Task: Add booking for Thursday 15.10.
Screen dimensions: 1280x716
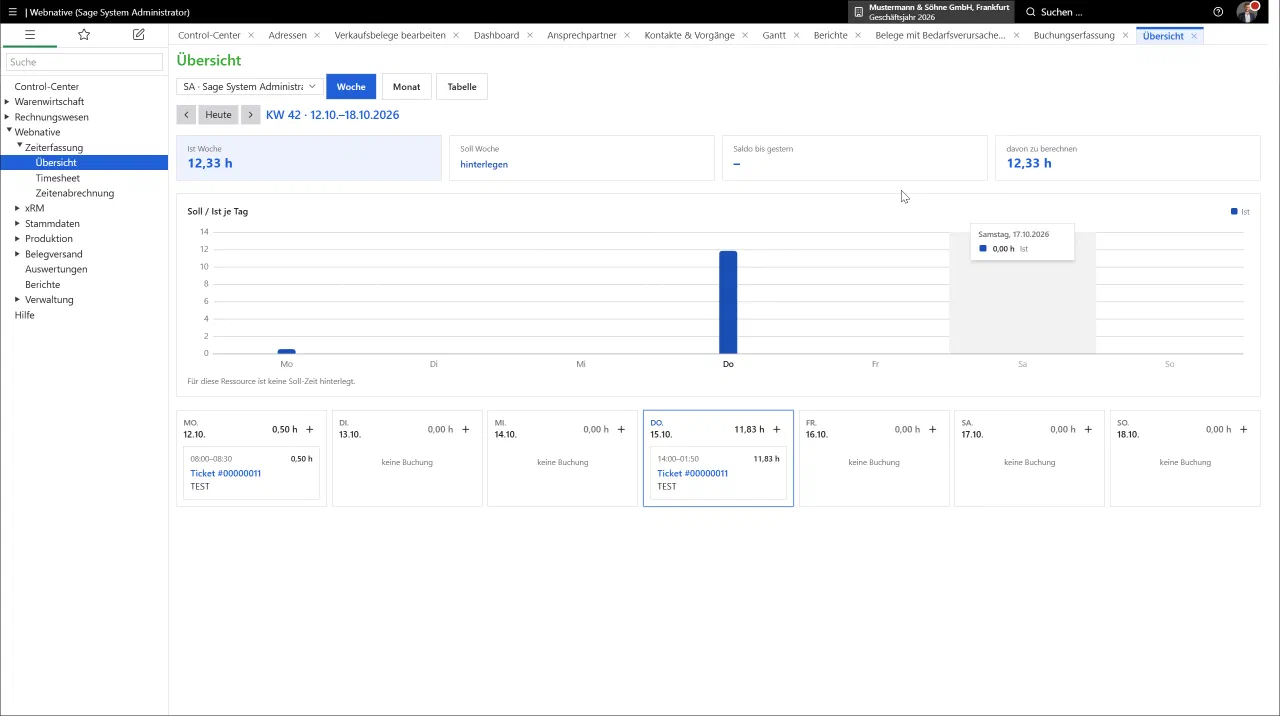Action: coord(777,429)
